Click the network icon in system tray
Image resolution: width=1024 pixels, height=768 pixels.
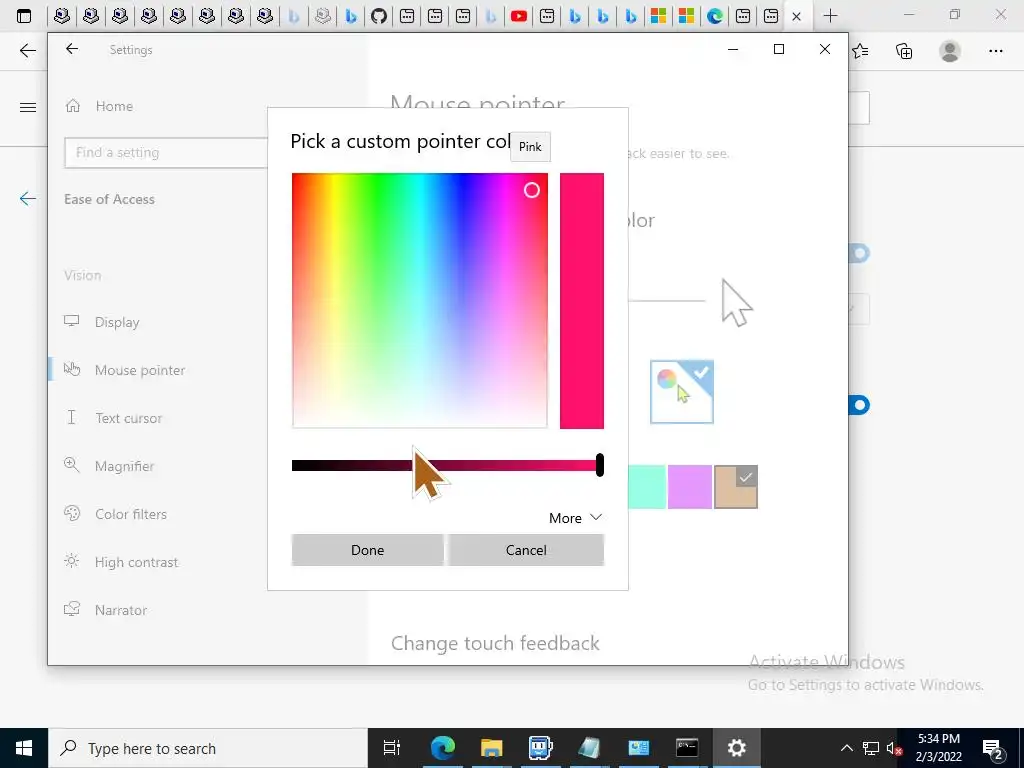click(x=871, y=748)
